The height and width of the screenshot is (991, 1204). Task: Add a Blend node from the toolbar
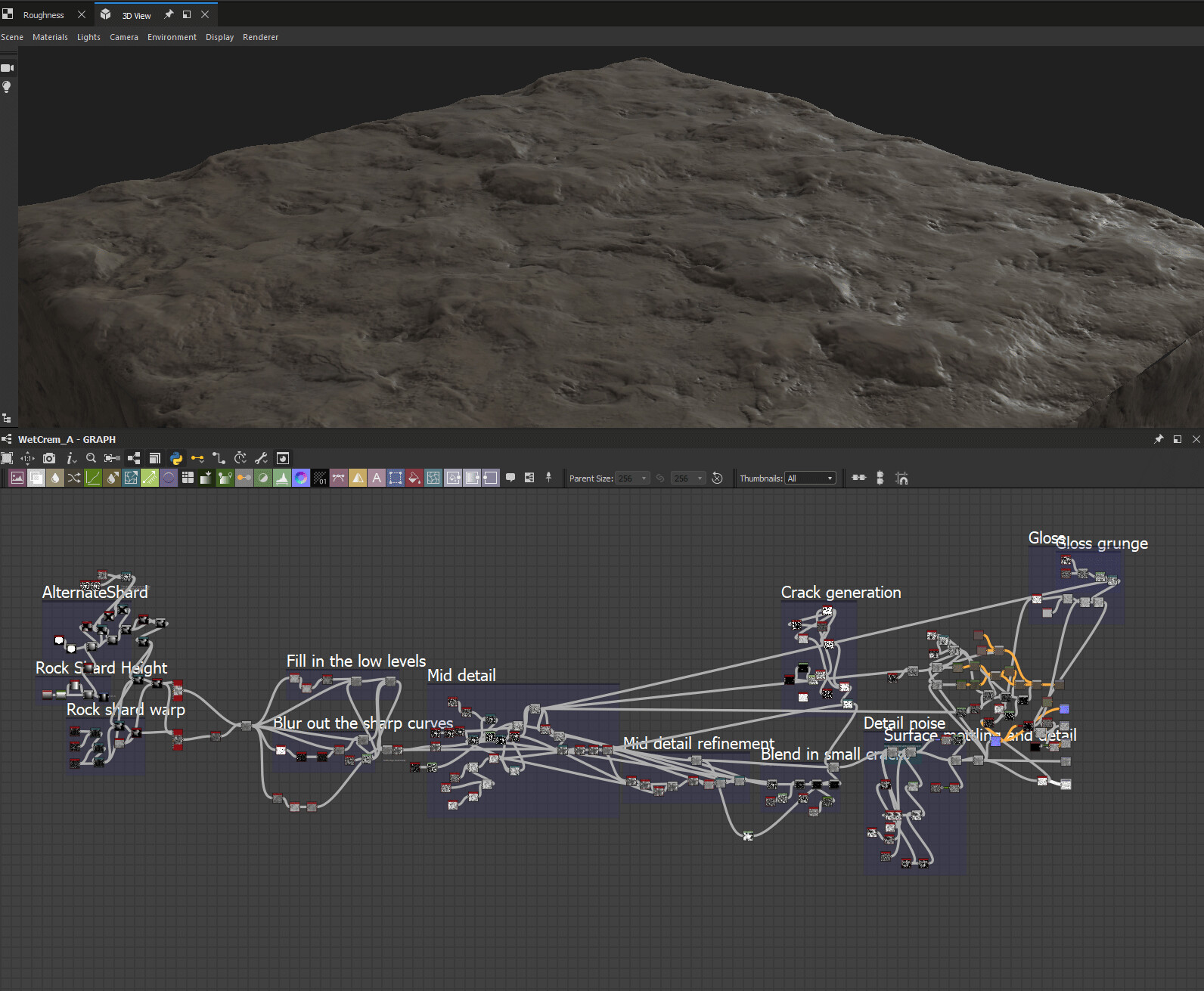point(36,478)
